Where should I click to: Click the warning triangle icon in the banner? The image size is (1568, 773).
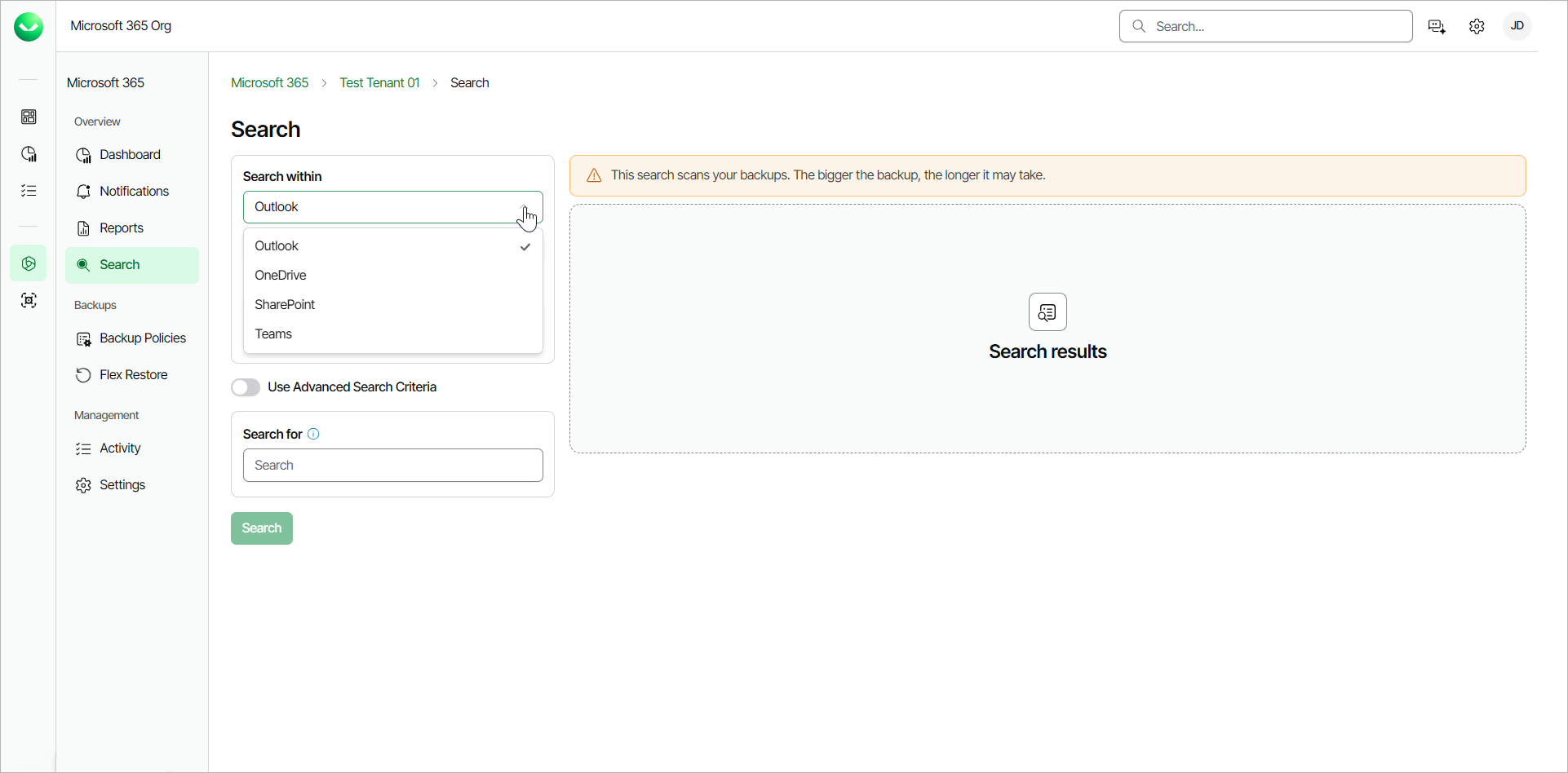(594, 175)
